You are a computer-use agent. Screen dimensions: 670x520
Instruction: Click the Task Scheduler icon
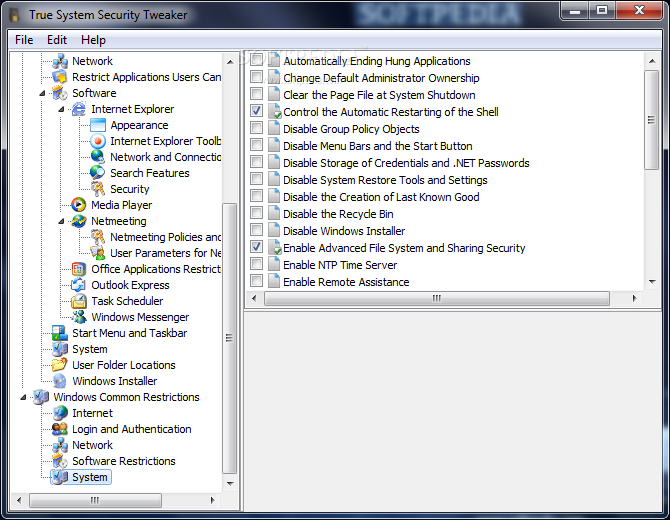(79, 301)
